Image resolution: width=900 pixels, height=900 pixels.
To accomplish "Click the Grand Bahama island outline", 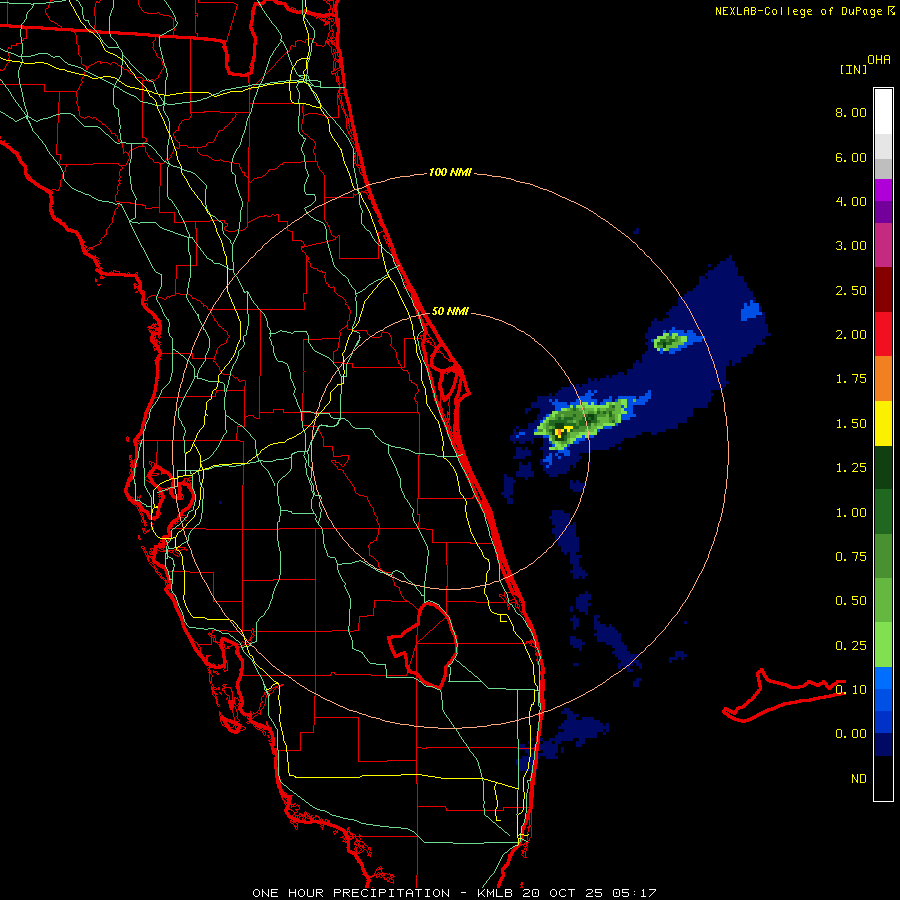I will click(x=783, y=695).
